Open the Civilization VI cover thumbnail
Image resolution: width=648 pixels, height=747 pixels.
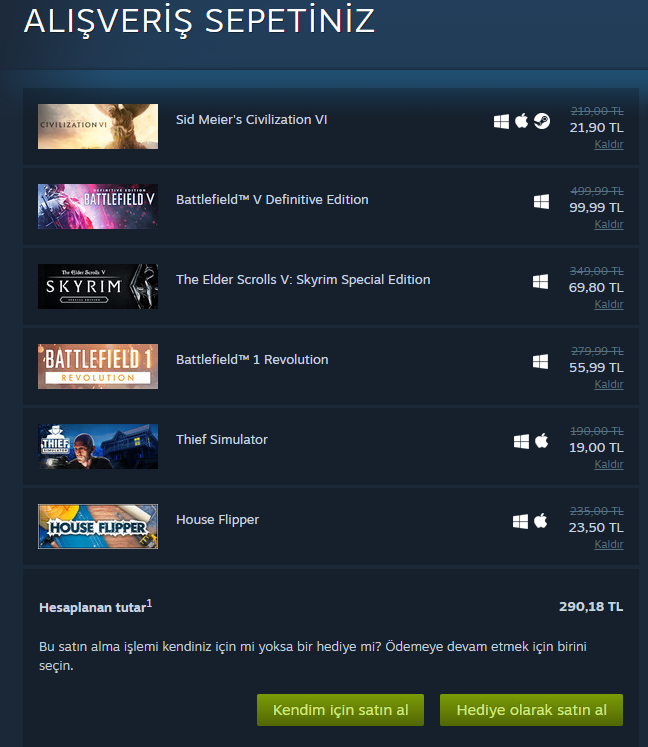(98, 126)
